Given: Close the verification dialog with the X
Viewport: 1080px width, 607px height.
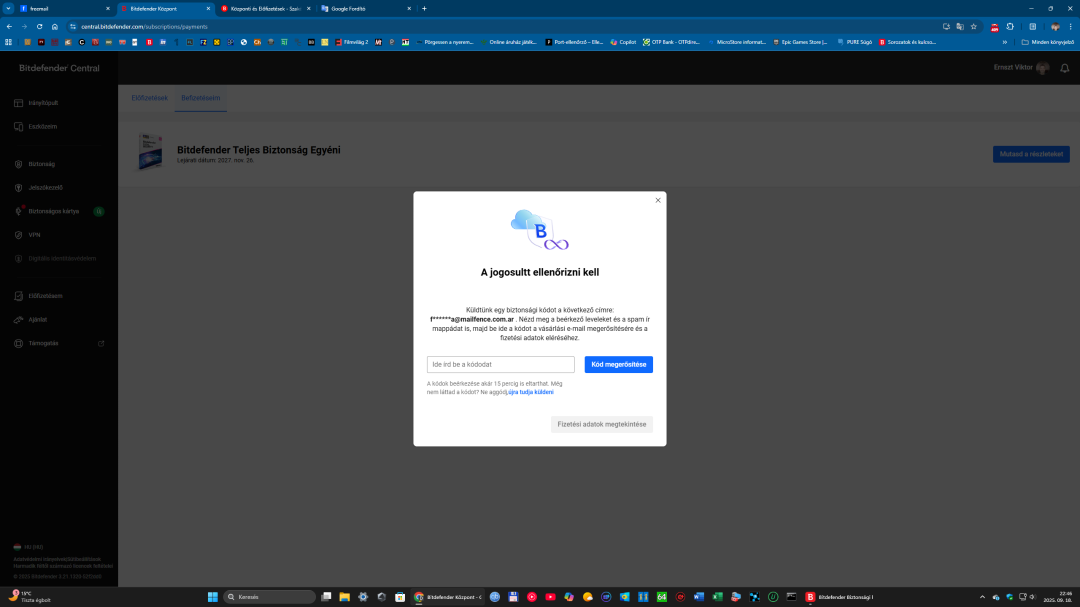Looking at the screenshot, I should (x=658, y=200).
